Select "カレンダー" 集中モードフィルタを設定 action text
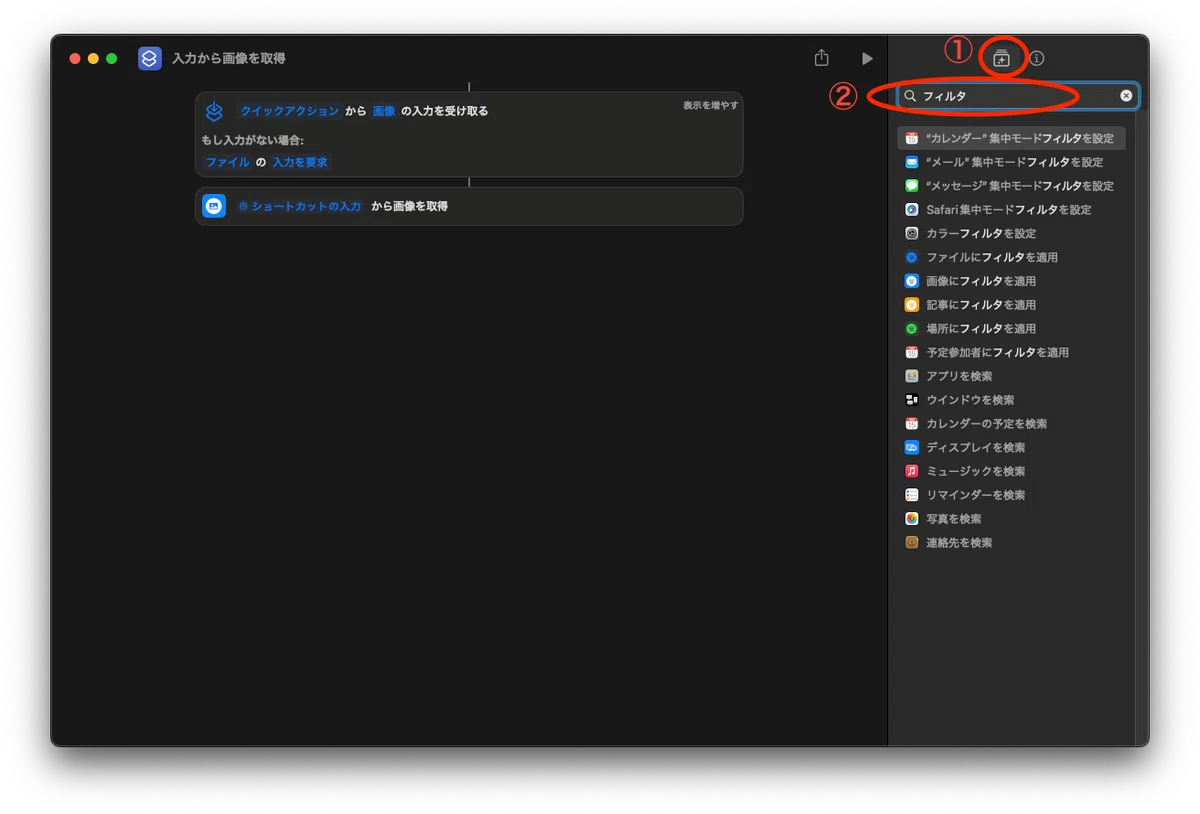 click(1019, 138)
